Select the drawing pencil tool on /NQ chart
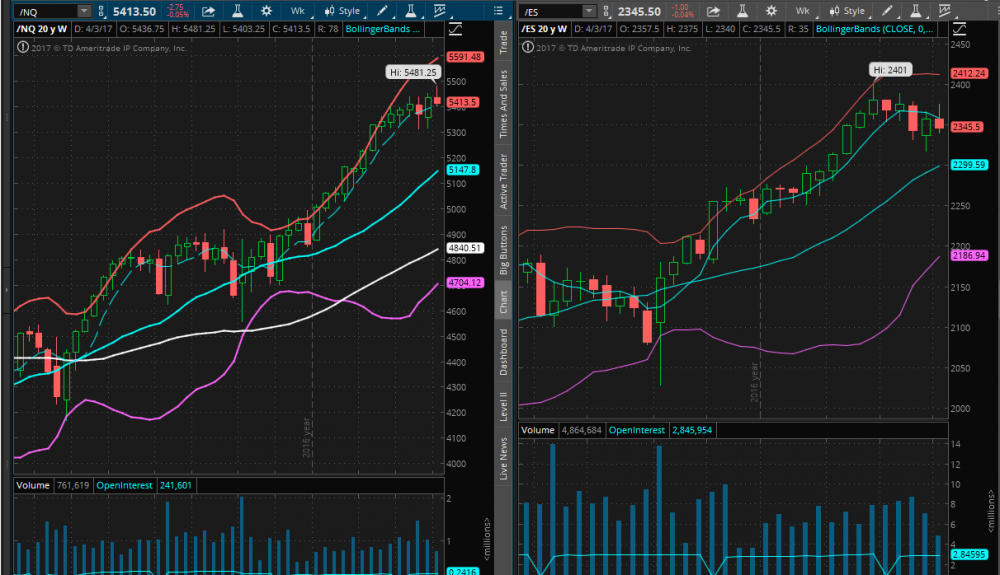 pyautogui.click(x=382, y=11)
